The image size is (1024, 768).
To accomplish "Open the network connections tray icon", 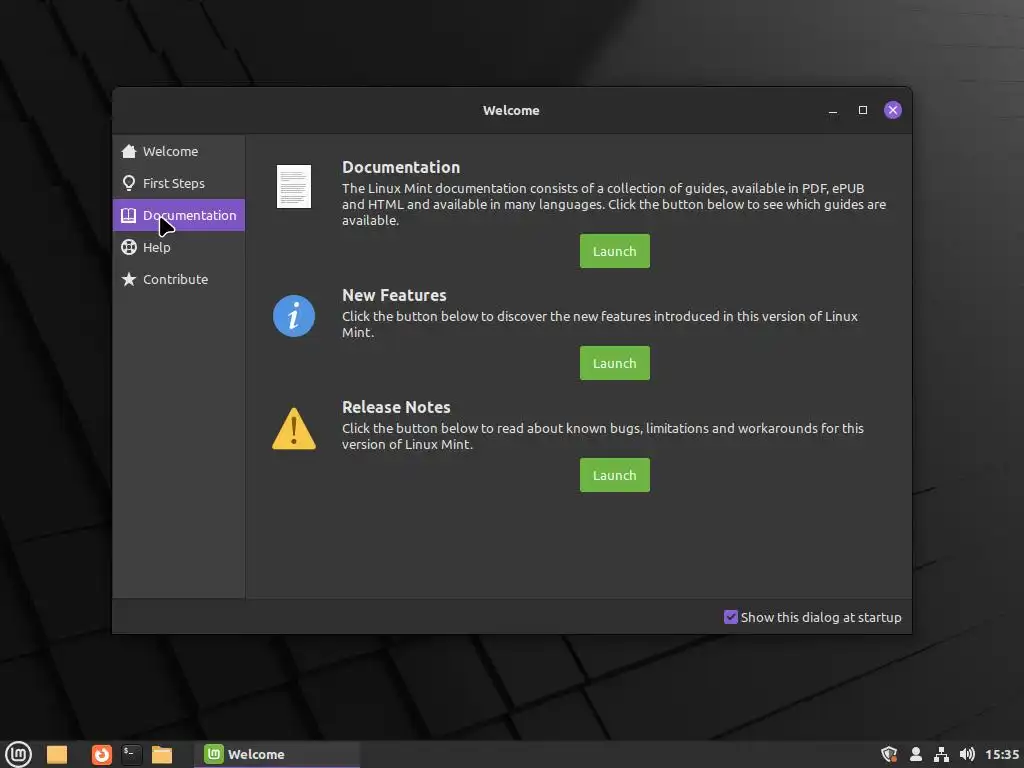I will [941, 754].
